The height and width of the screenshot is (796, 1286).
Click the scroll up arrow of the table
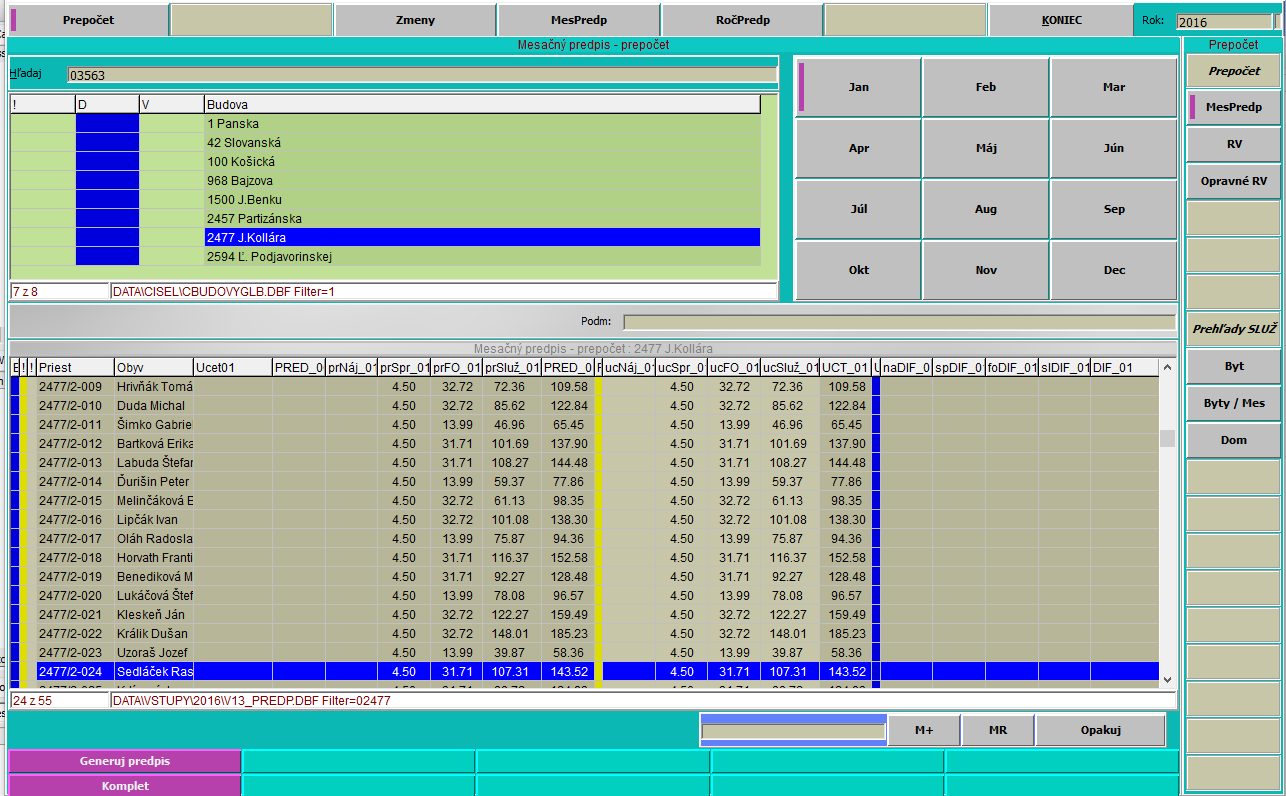pos(1167,368)
